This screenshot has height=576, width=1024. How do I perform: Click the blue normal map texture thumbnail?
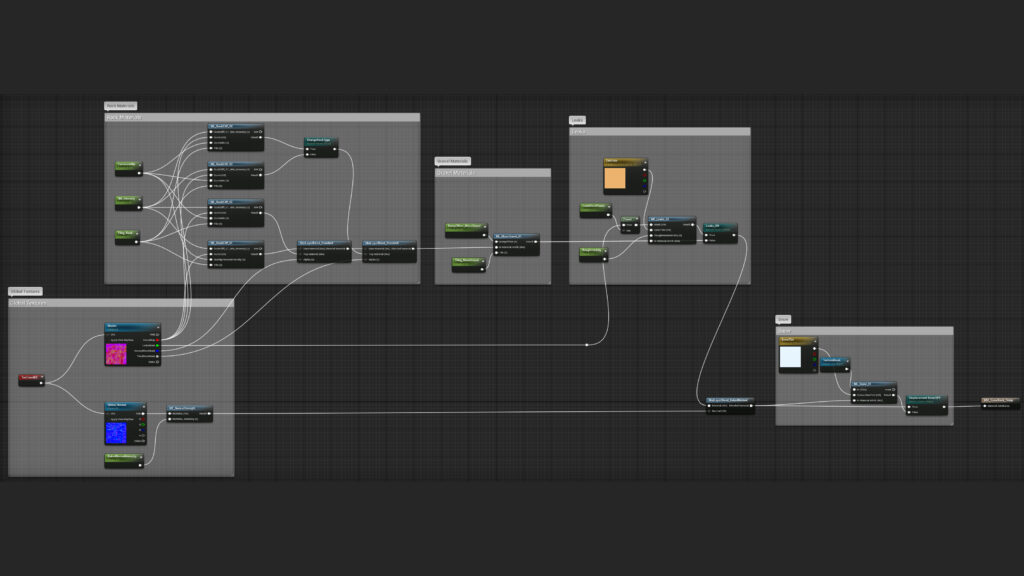(x=116, y=433)
